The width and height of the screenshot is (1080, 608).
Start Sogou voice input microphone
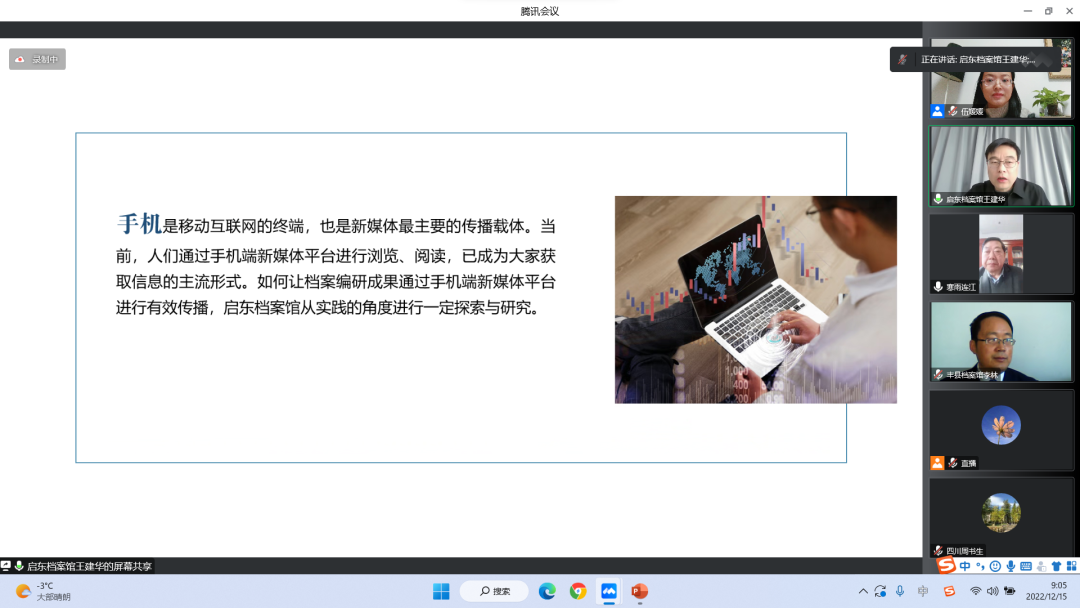point(1010,566)
